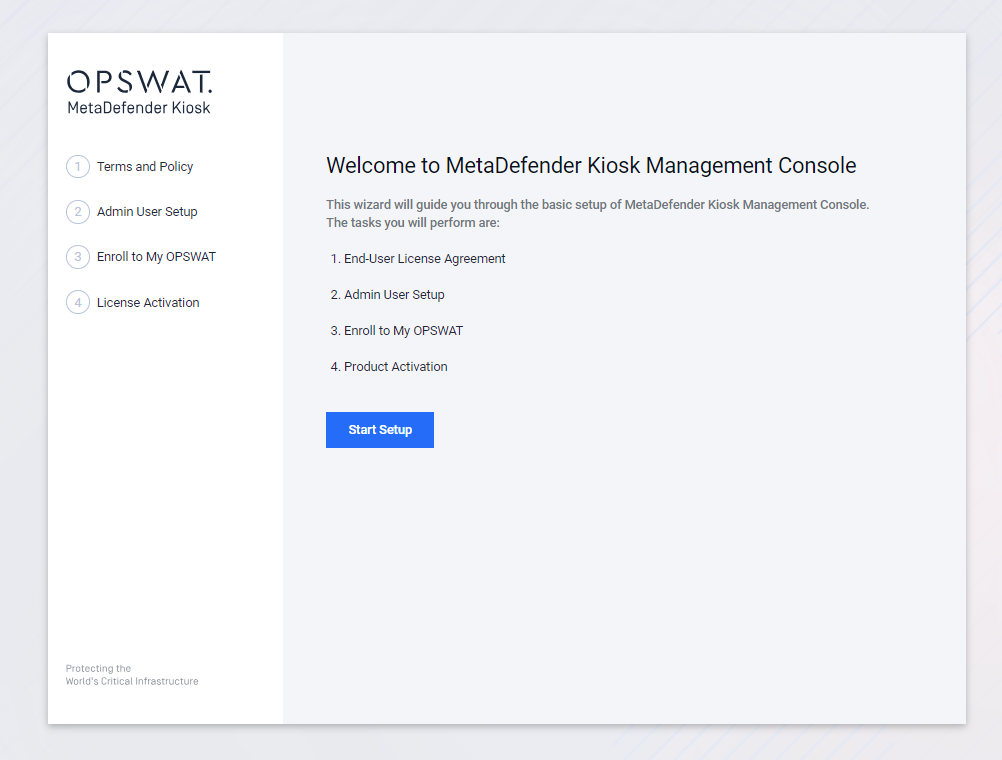Click 'The tasks you will perform are:' text
Viewport: 1002px width, 760px height.
[x=413, y=222]
